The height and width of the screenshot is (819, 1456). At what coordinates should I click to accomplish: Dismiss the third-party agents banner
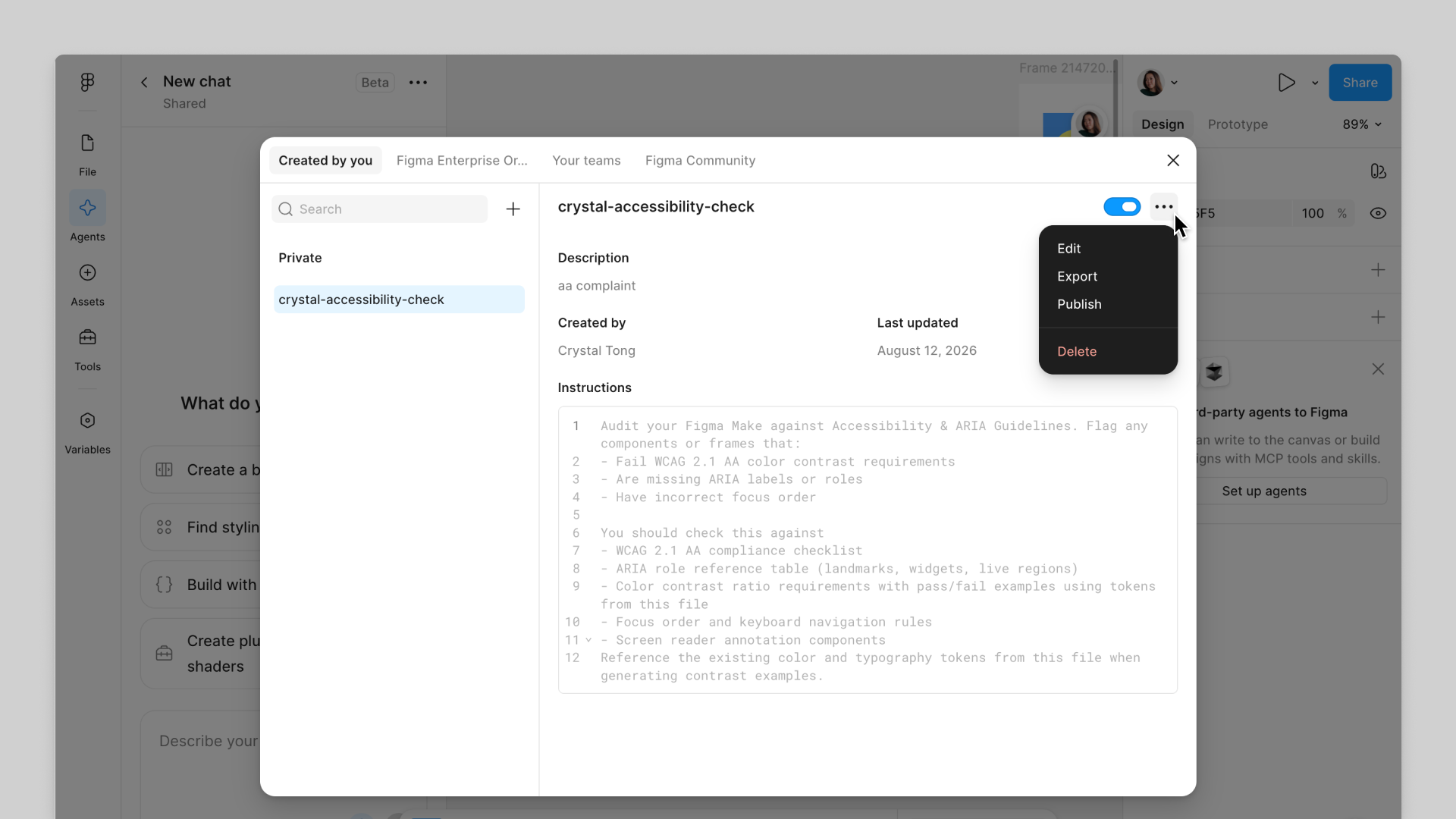click(x=1378, y=369)
